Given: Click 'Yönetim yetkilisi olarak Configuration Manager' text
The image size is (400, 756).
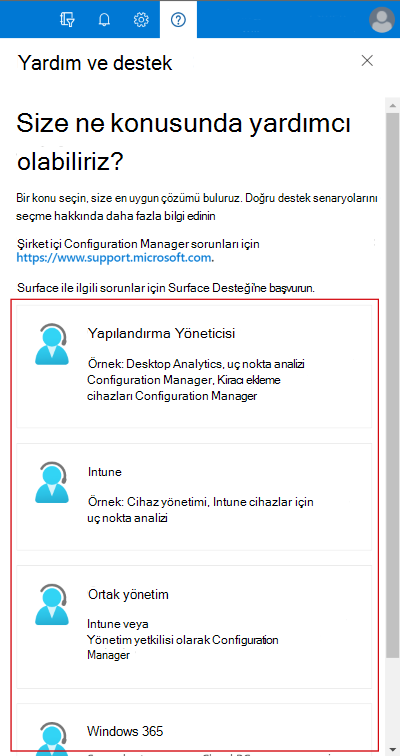Looking at the screenshot, I should (183, 648).
